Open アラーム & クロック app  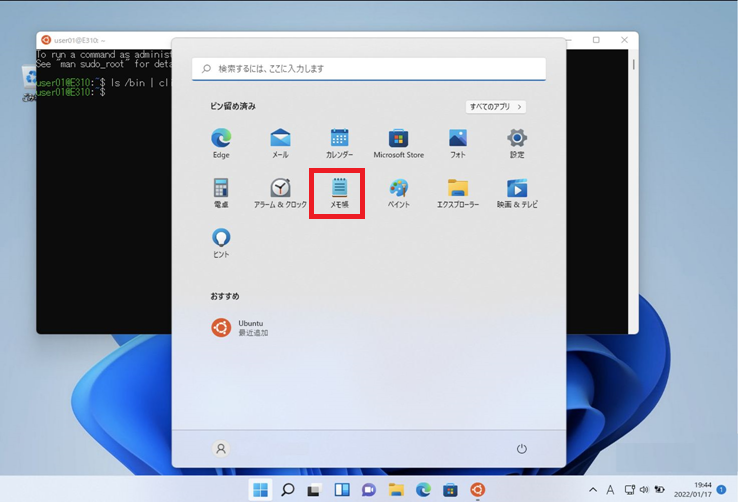point(280,193)
